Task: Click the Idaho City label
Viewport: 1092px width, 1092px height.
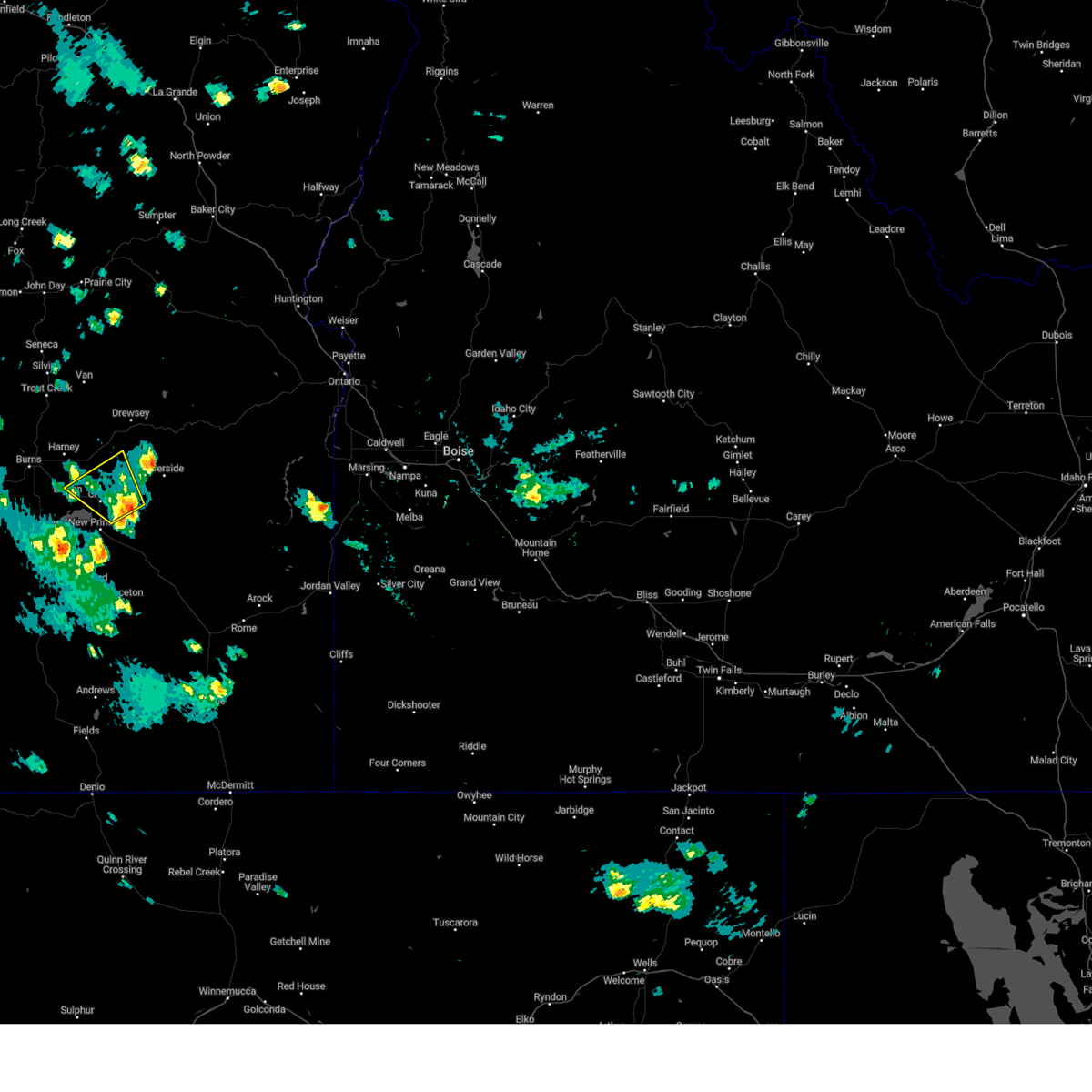Action: click(x=514, y=409)
